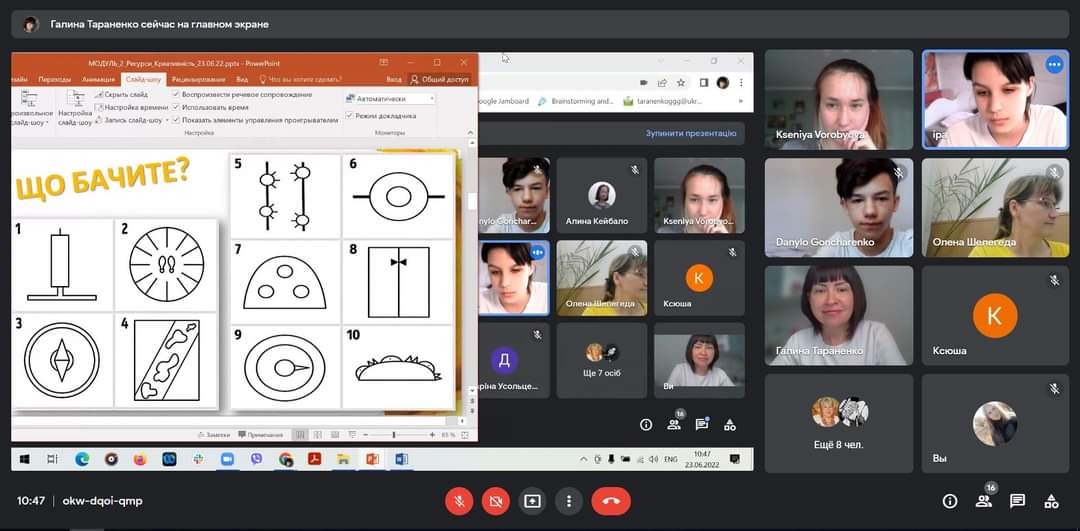The width and height of the screenshot is (1080, 531).
Task: Click Normal view icon in PowerPoint status bar
Action: tap(300, 435)
